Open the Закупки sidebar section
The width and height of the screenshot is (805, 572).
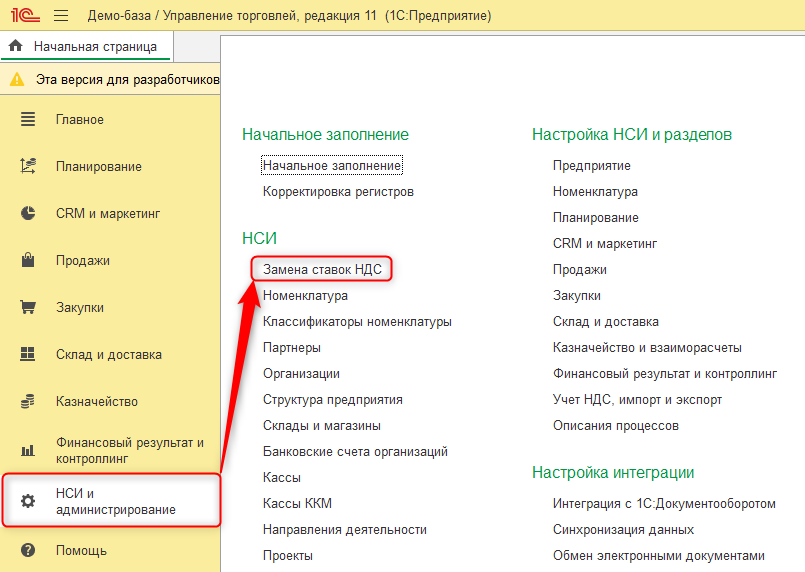(80, 308)
